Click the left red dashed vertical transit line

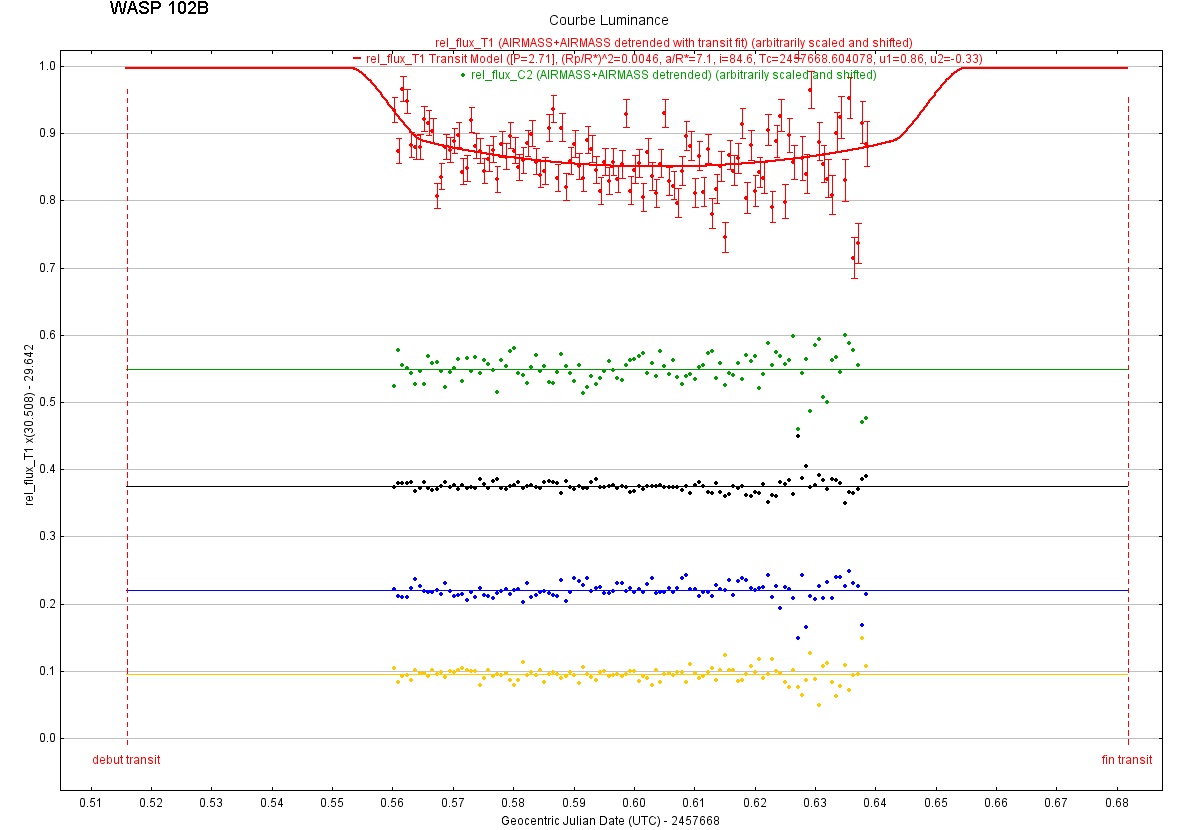[x=127, y=400]
